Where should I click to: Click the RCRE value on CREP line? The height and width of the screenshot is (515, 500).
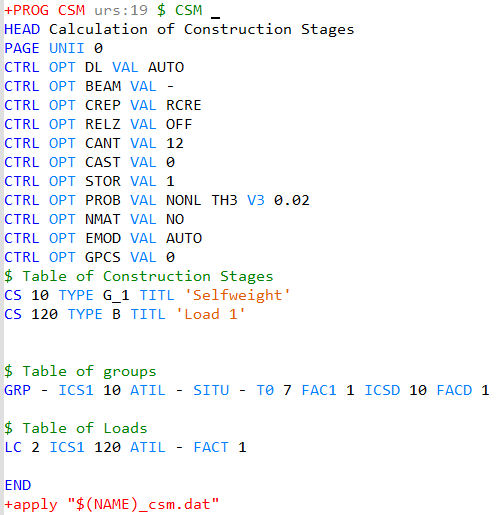click(x=184, y=105)
